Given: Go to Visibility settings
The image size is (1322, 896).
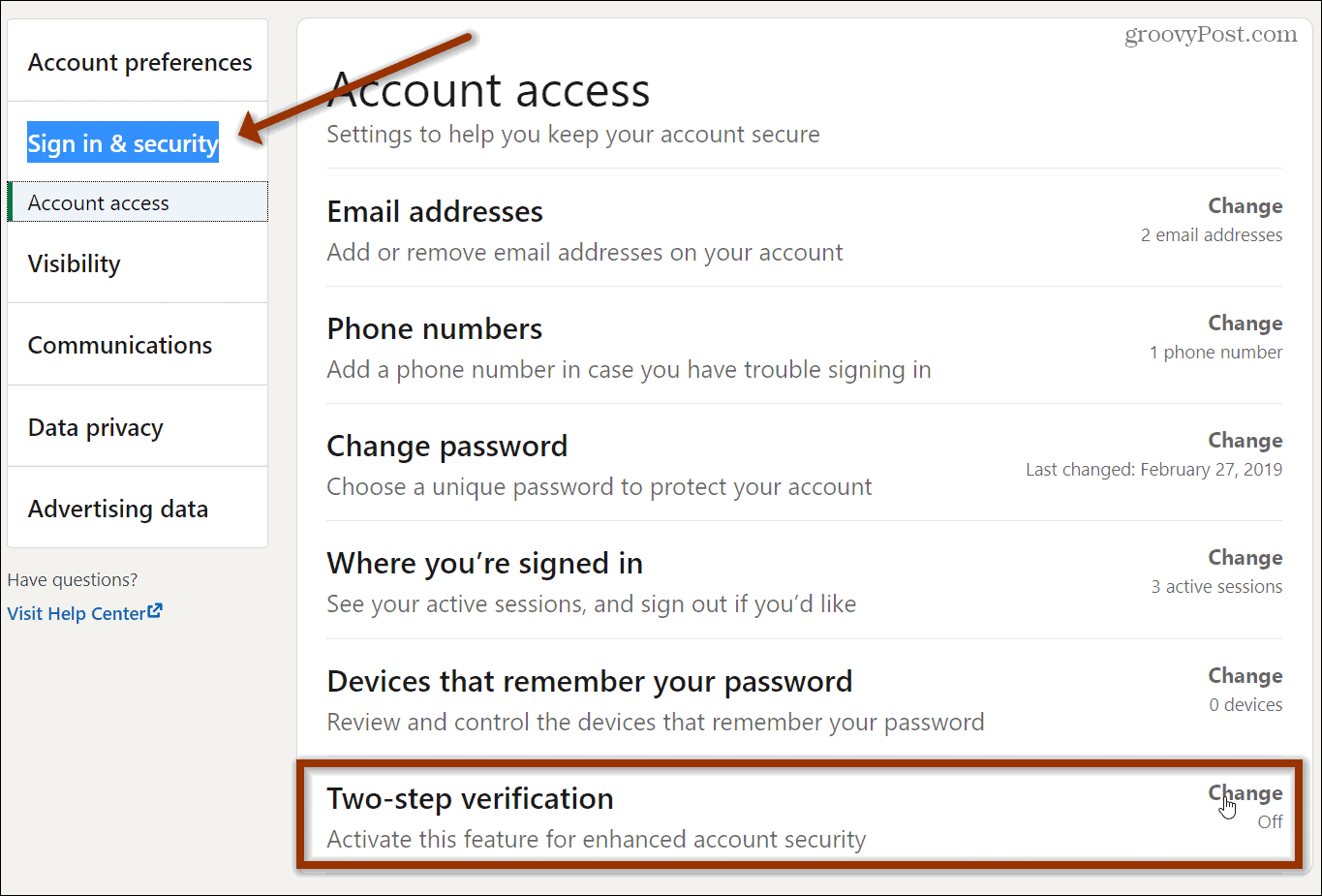Looking at the screenshot, I should (x=75, y=263).
